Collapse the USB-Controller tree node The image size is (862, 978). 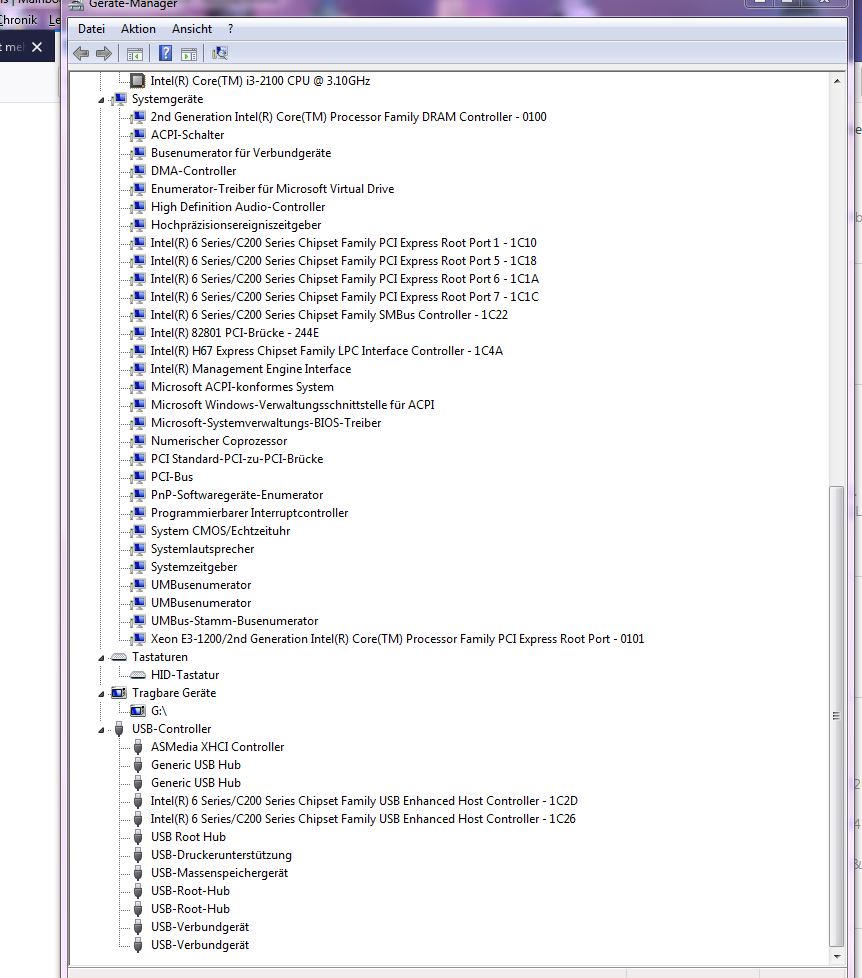pos(101,730)
